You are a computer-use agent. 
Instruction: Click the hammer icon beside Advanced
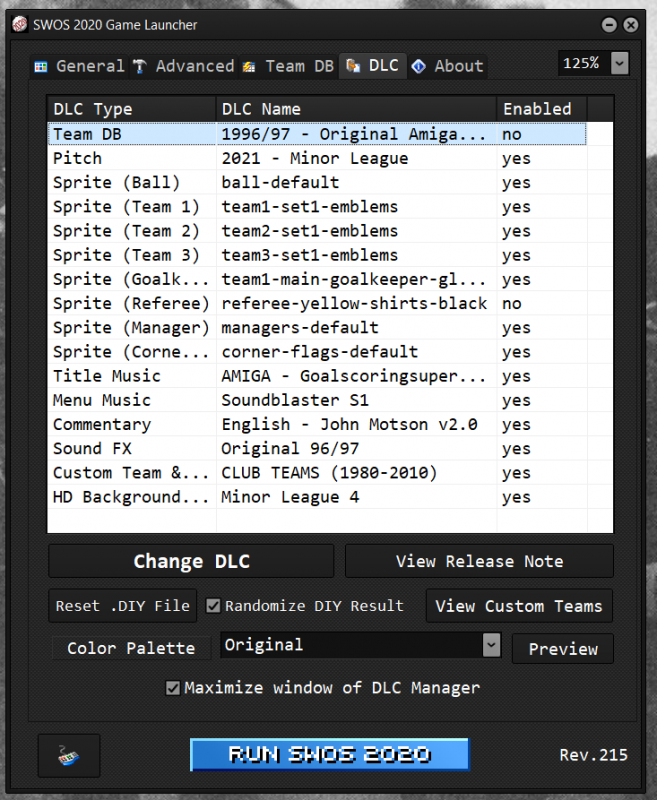[141, 67]
